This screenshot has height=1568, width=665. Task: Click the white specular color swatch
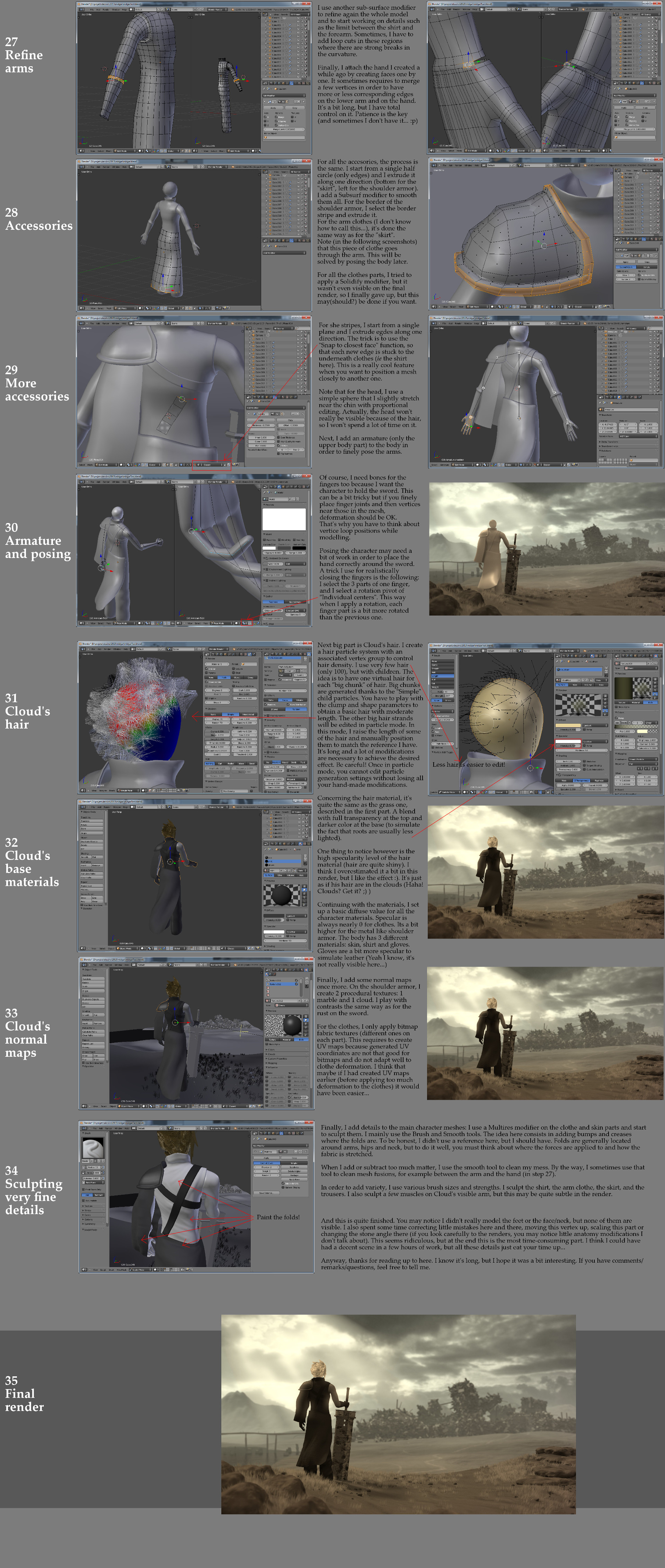pos(568,742)
